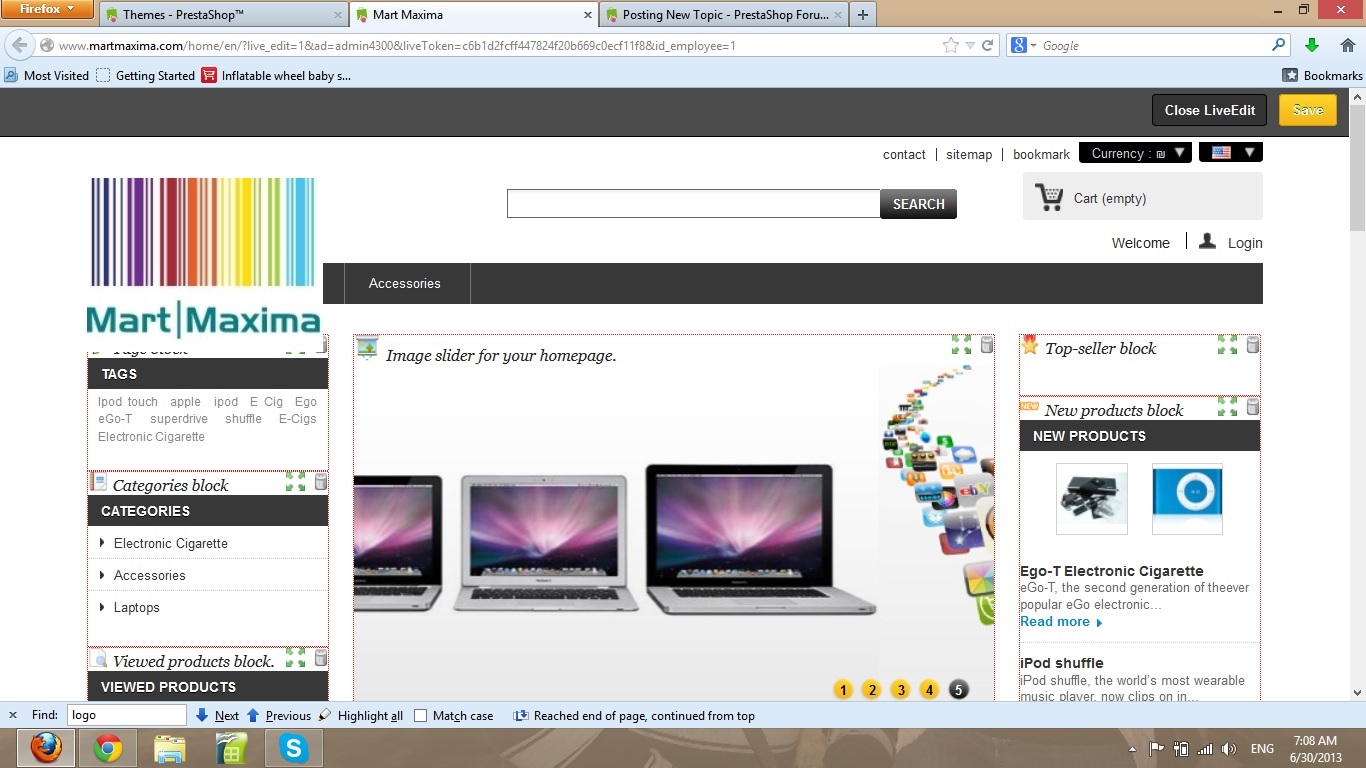
Task: Click the SEARCH button
Action: [919, 204]
